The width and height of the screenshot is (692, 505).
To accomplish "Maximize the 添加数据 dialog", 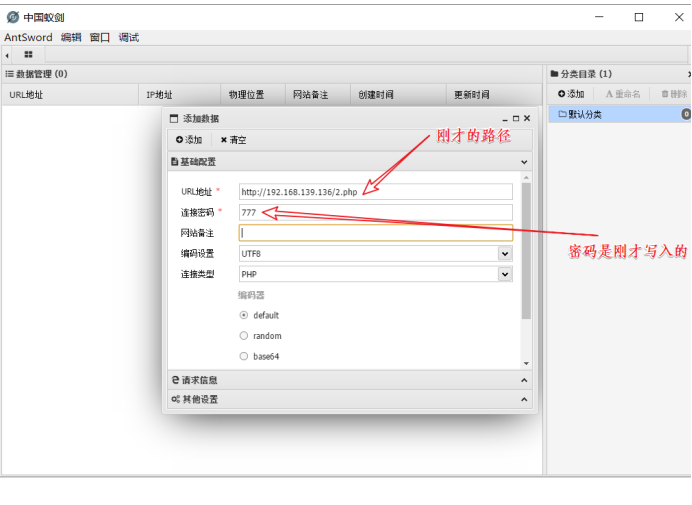I will click(516, 119).
